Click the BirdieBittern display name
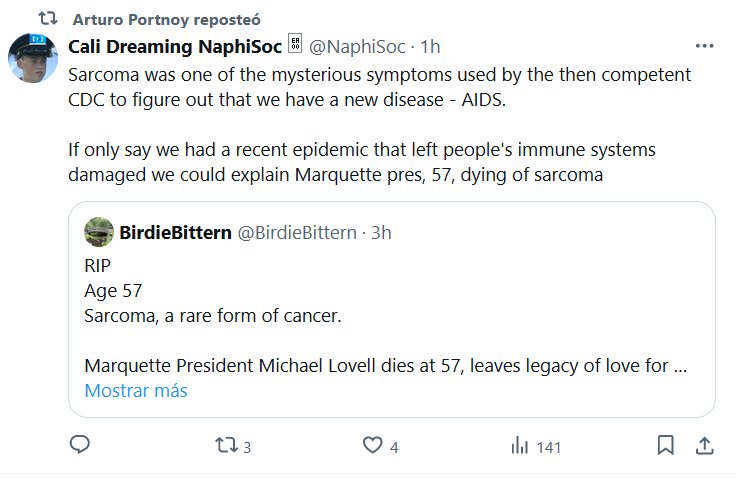The width and height of the screenshot is (736, 478). coord(174,232)
